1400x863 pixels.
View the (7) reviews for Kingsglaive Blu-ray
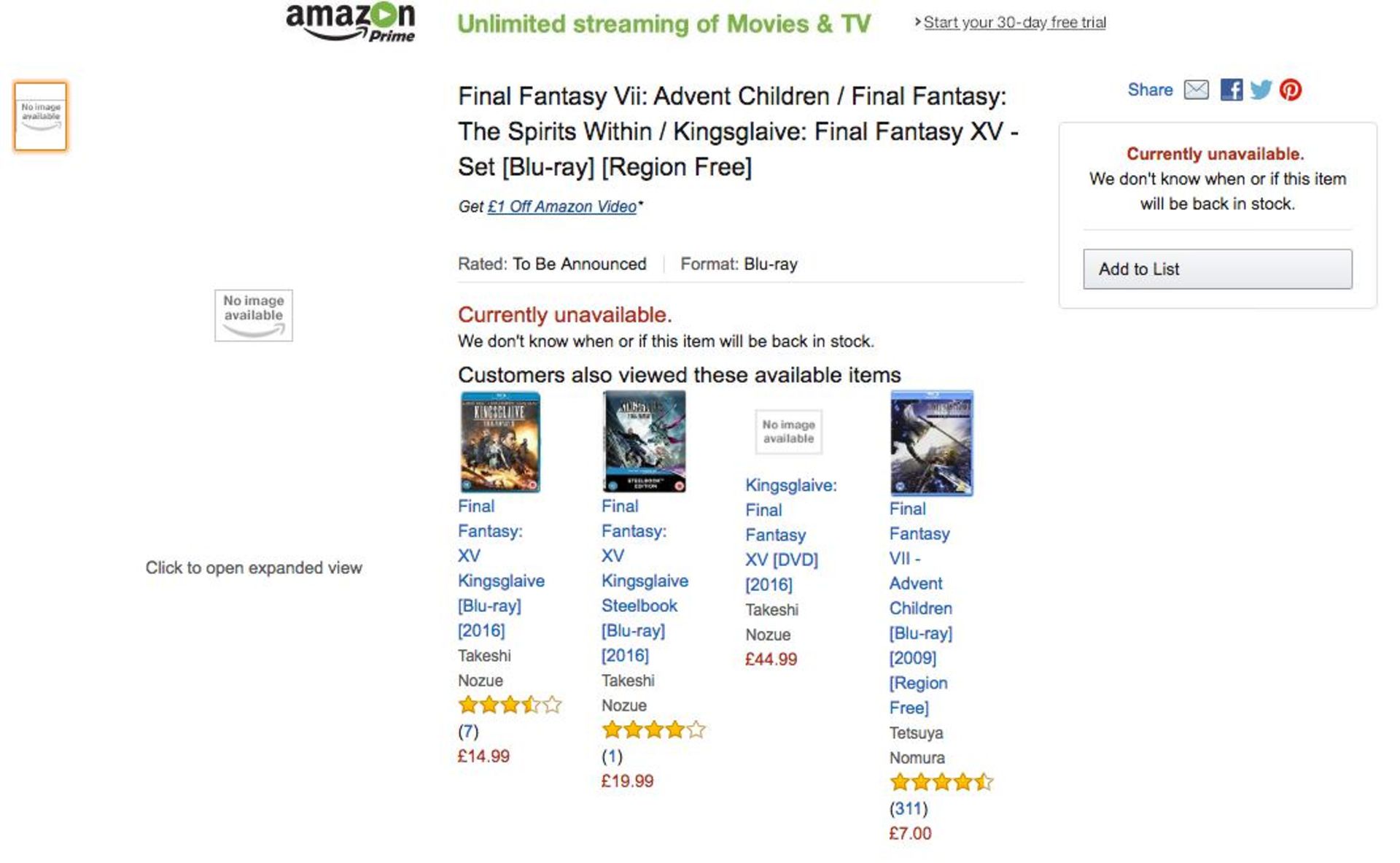click(x=468, y=731)
